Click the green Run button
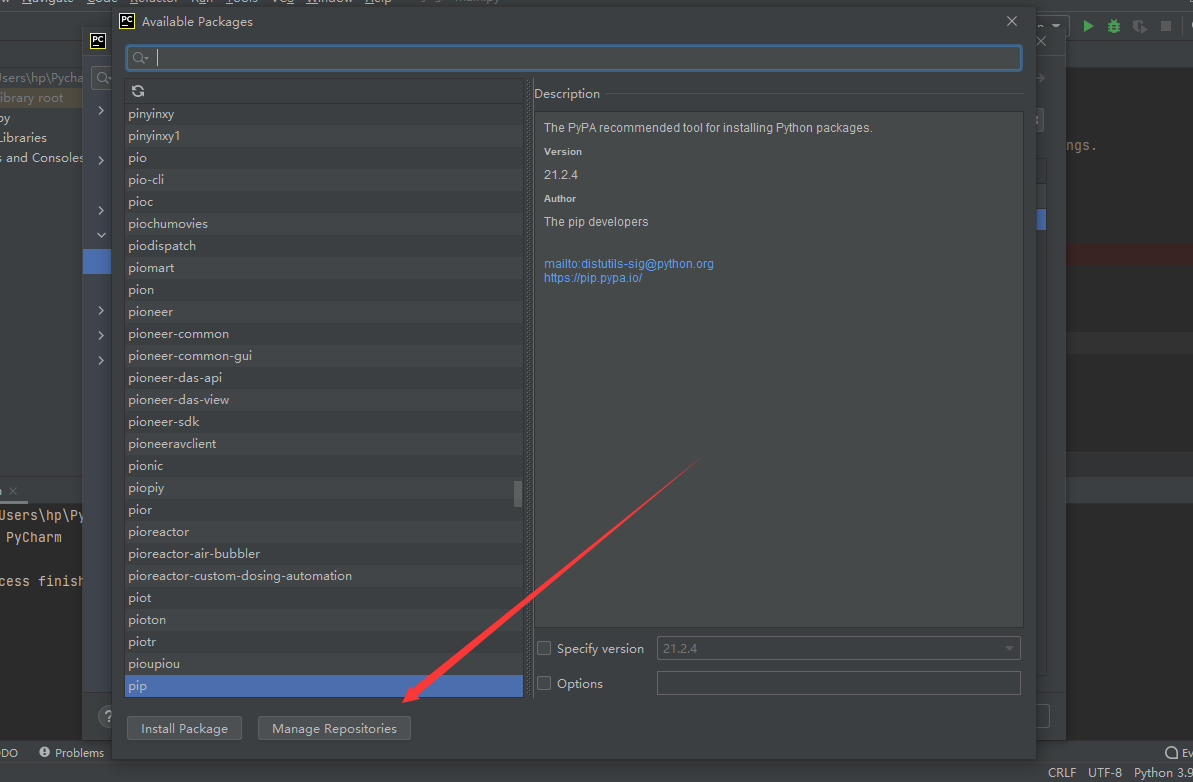 click(x=1088, y=26)
